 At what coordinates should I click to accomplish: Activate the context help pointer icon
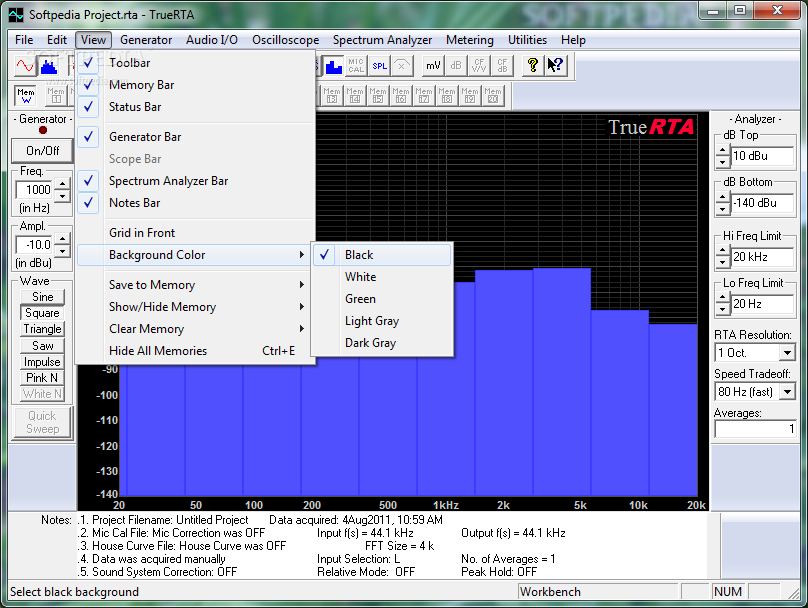coord(556,65)
